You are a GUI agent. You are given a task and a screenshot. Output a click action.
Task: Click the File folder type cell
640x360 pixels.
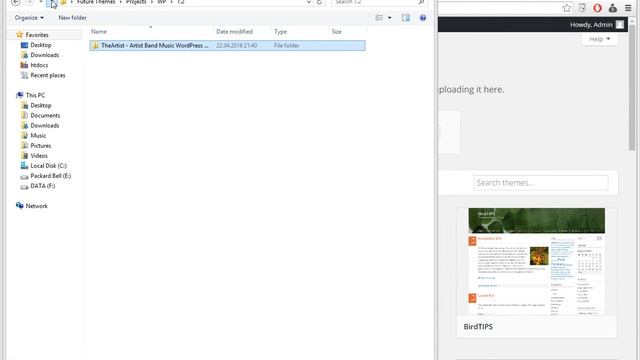287,46
